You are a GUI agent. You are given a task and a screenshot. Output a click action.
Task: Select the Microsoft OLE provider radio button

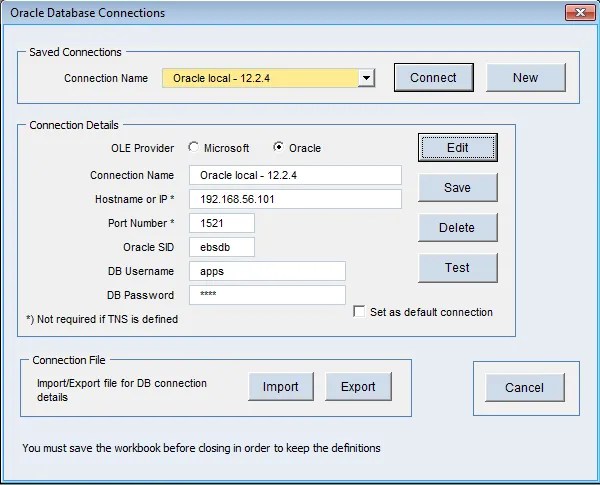click(194, 147)
